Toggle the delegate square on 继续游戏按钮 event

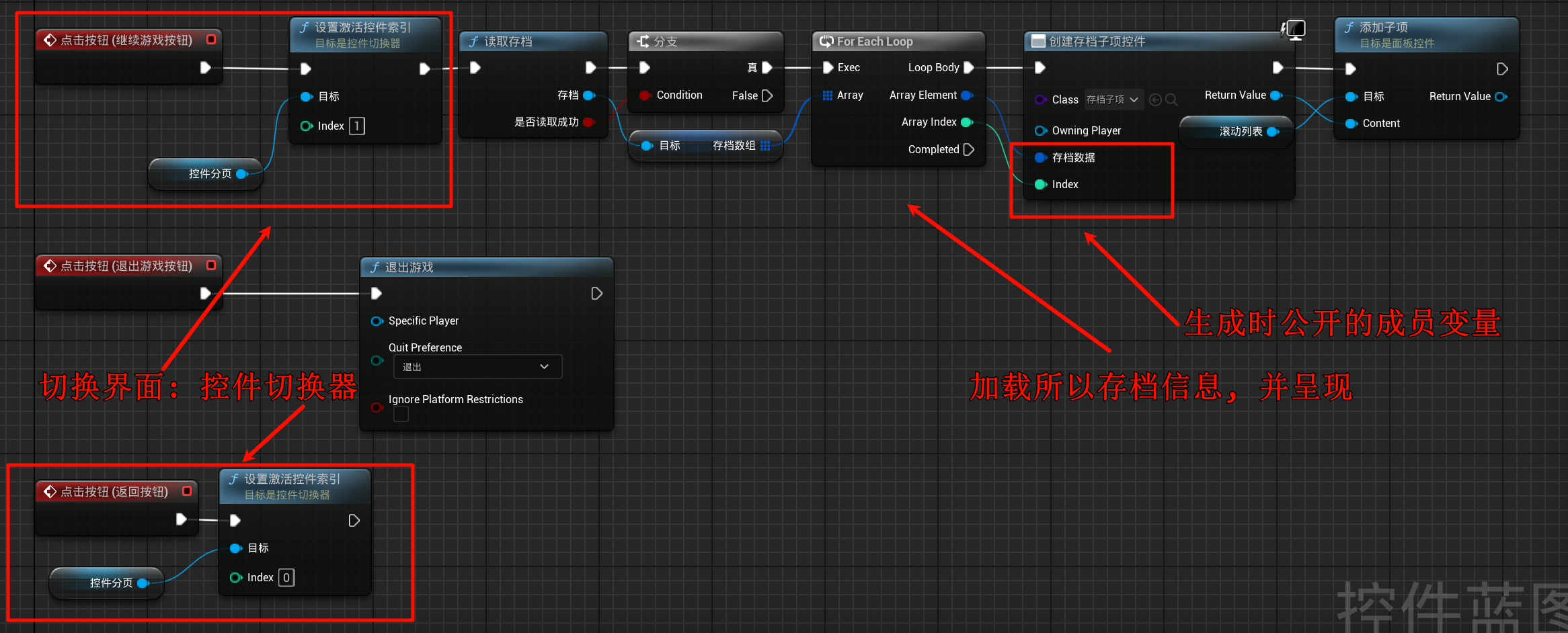point(211,40)
